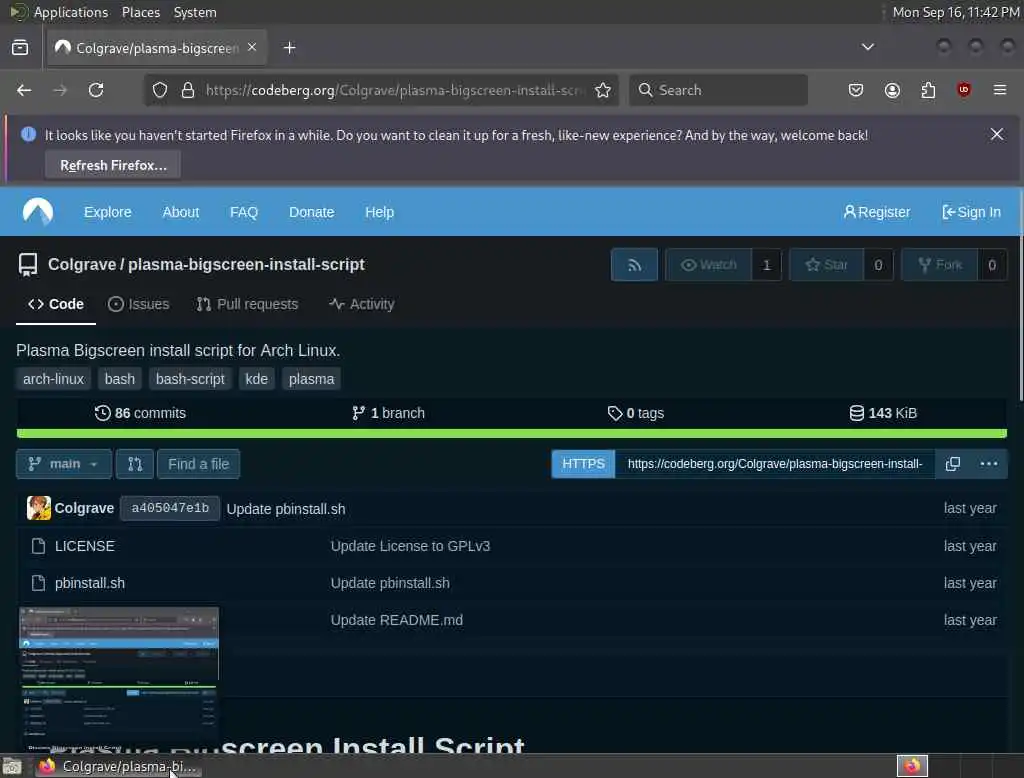Close the Colgrave/plasma-bigscreen tab
Screen dimensions: 1024x778
click(252, 47)
